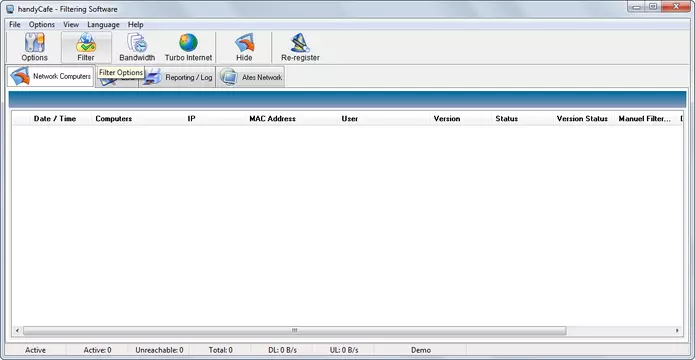Click the 'Active: 0' status entry
695x360 pixels.
tap(98, 350)
